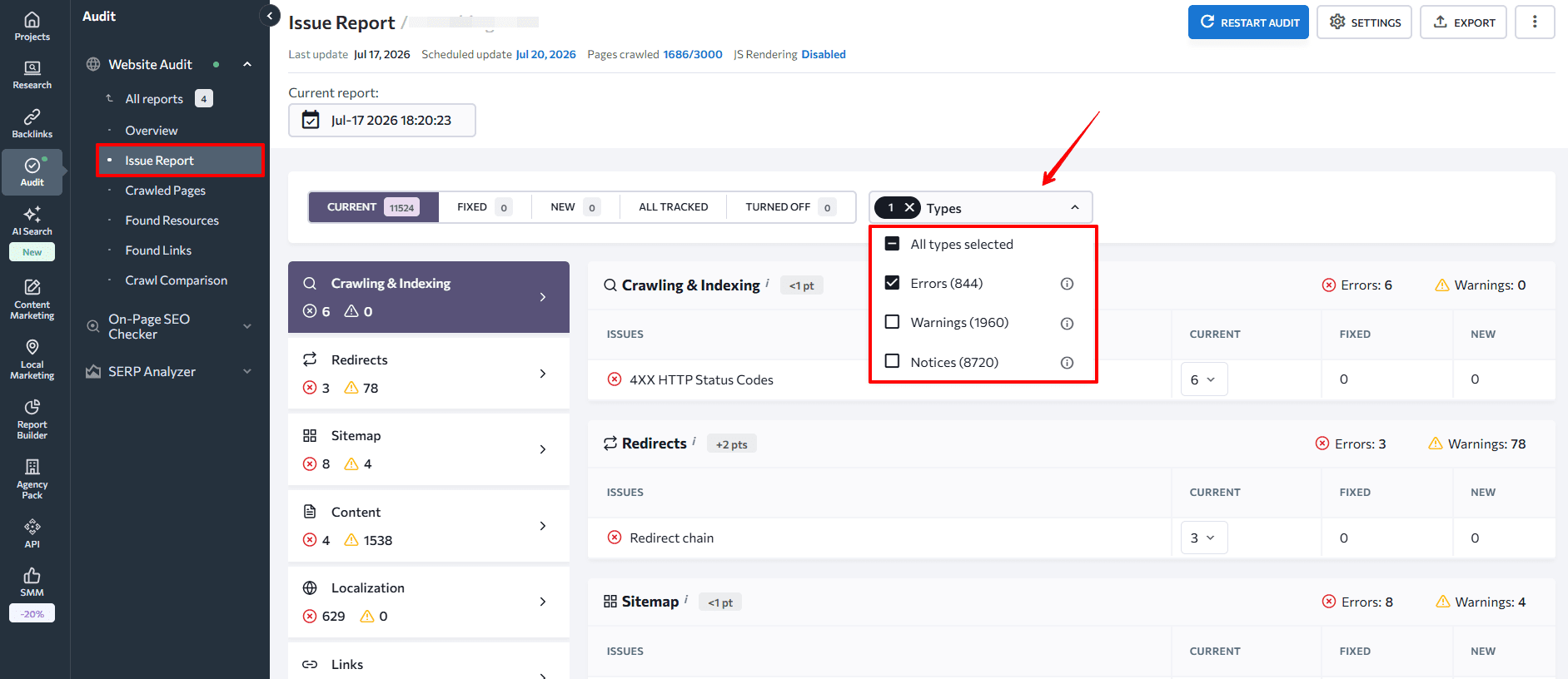Open the Backlinks sidebar icon
1568x679 pixels.
pos(32,123)
